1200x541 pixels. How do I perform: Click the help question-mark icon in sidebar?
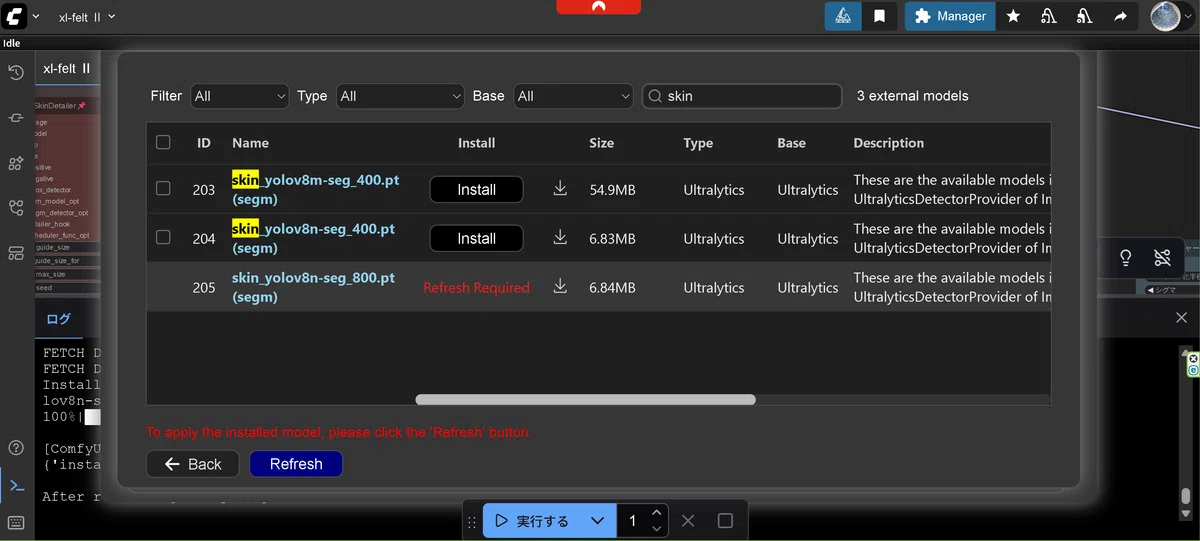[16, 448]
